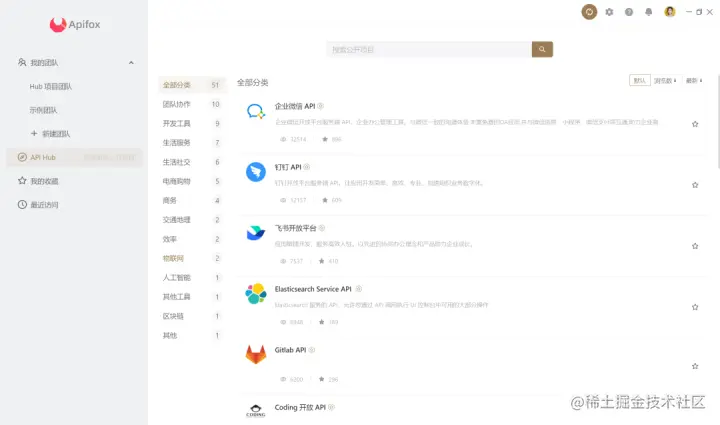This screenshot has width=720, height=425.
Task: Sort by 浏览数 using its arrow
Action: 675,80
